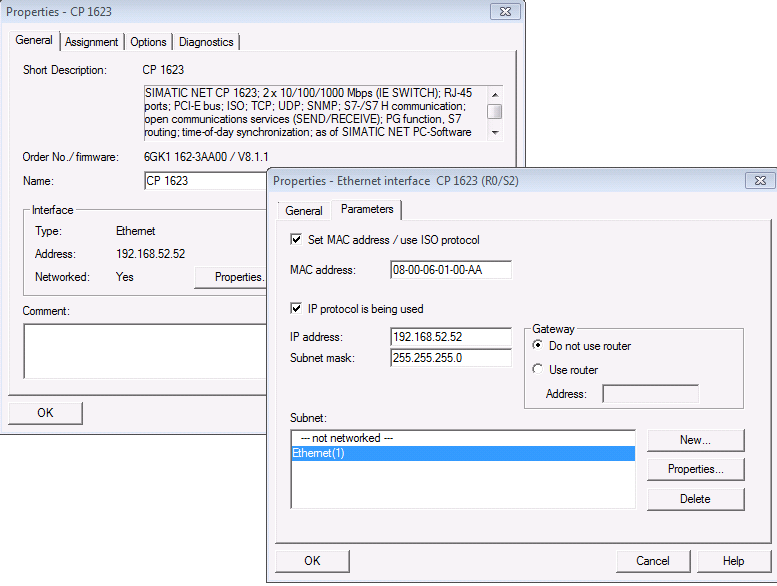
Task: Open the Options tab
Action: pos(148,42)
